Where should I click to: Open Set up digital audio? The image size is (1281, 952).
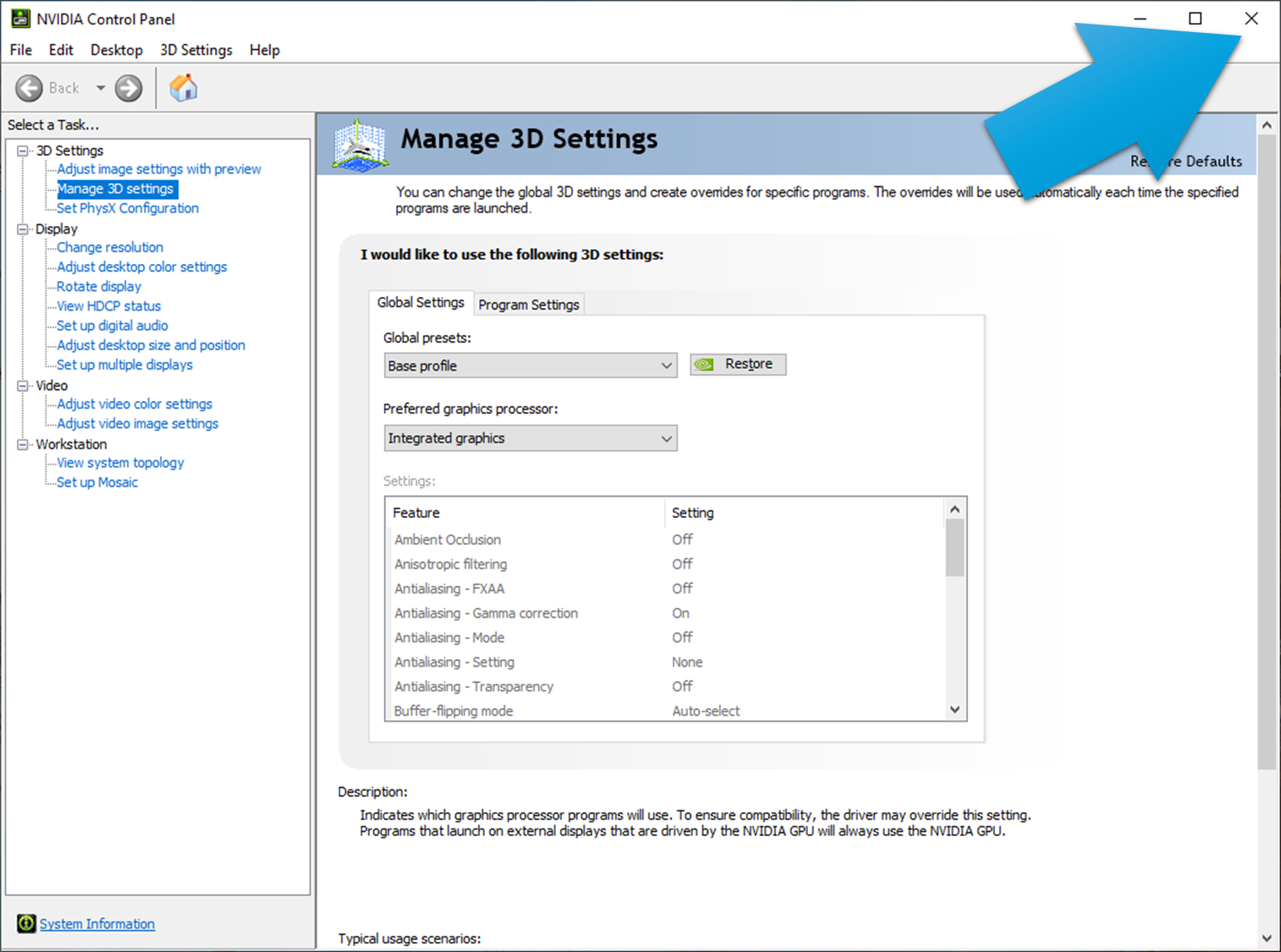pyautogui.click(x=113, y=326)
